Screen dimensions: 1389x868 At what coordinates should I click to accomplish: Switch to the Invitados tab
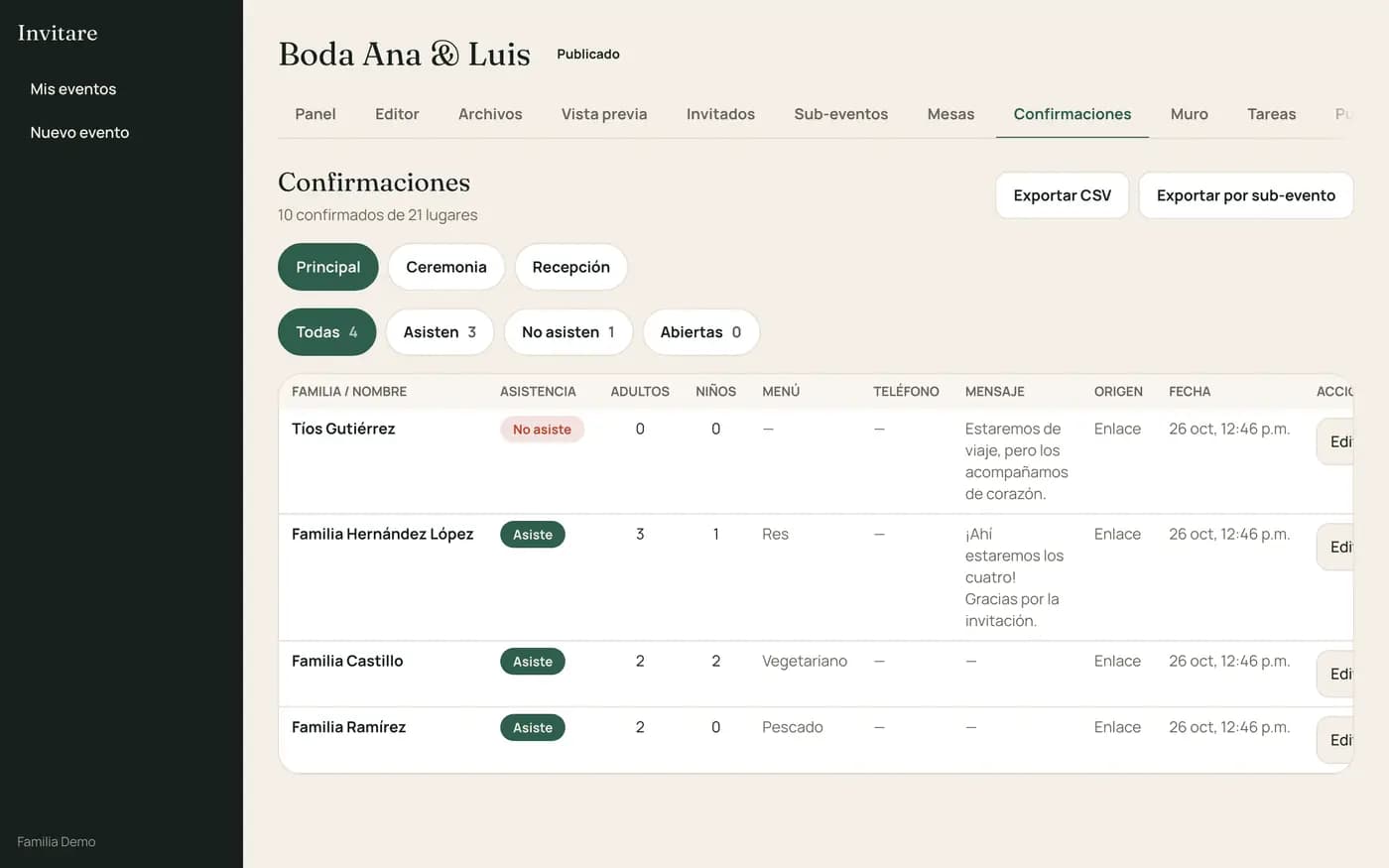click(x=720, y=114)
